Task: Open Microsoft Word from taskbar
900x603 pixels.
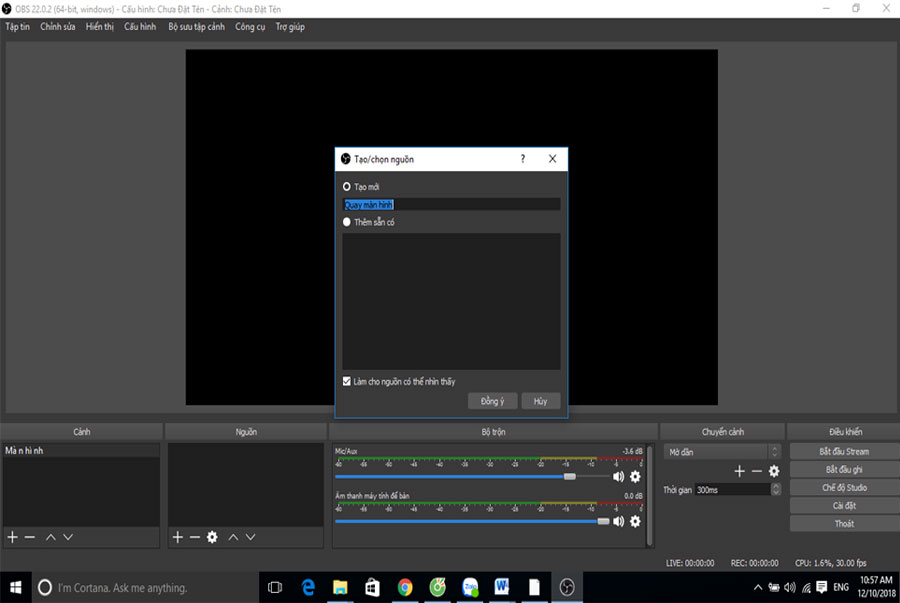Action: 502,588
